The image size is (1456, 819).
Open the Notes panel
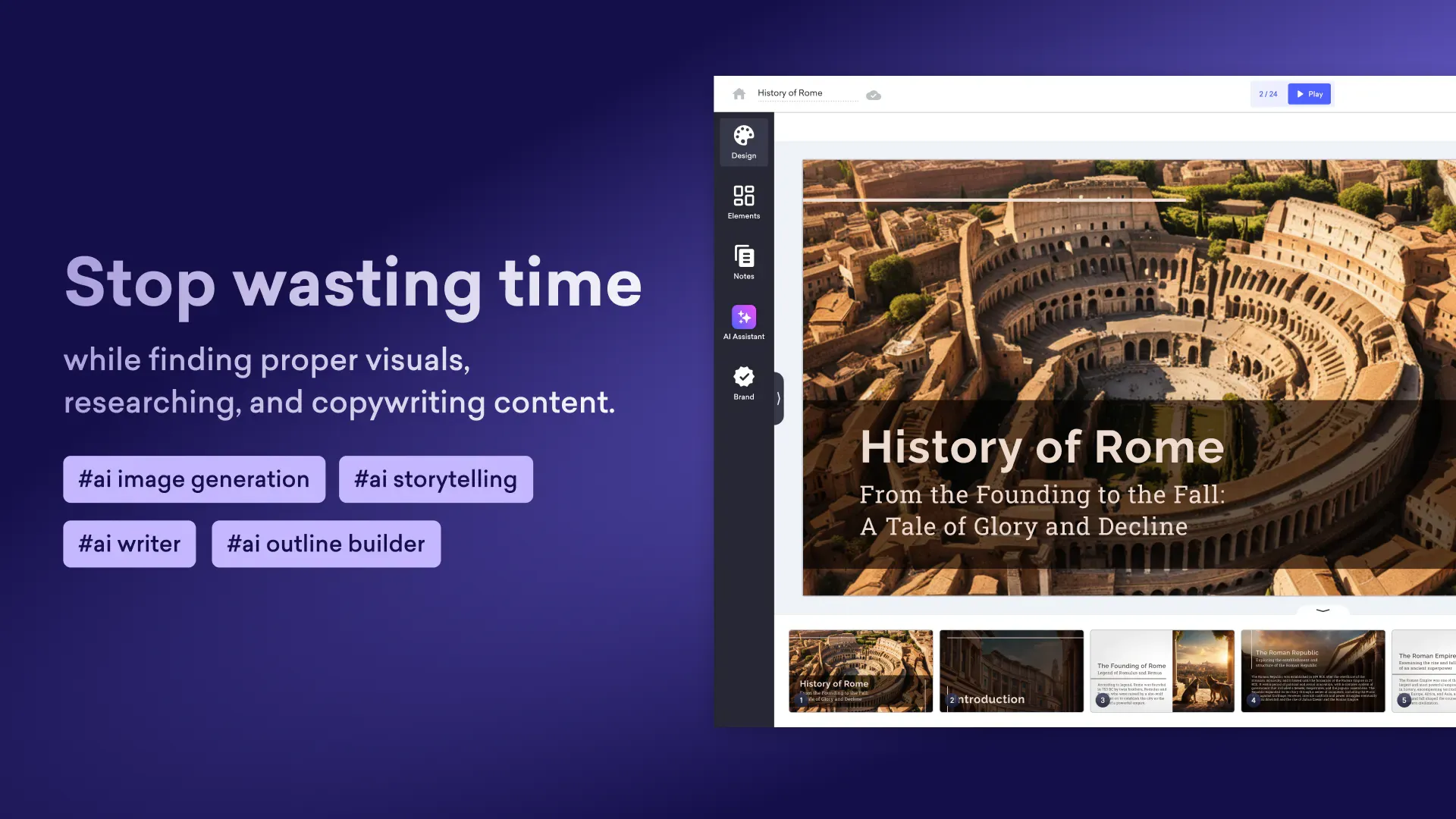point(743,262)
